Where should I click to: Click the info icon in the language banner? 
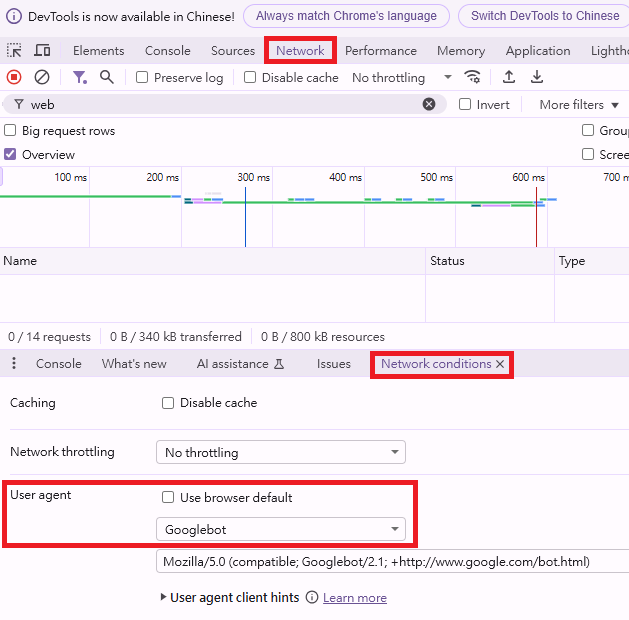coord(14,16)
